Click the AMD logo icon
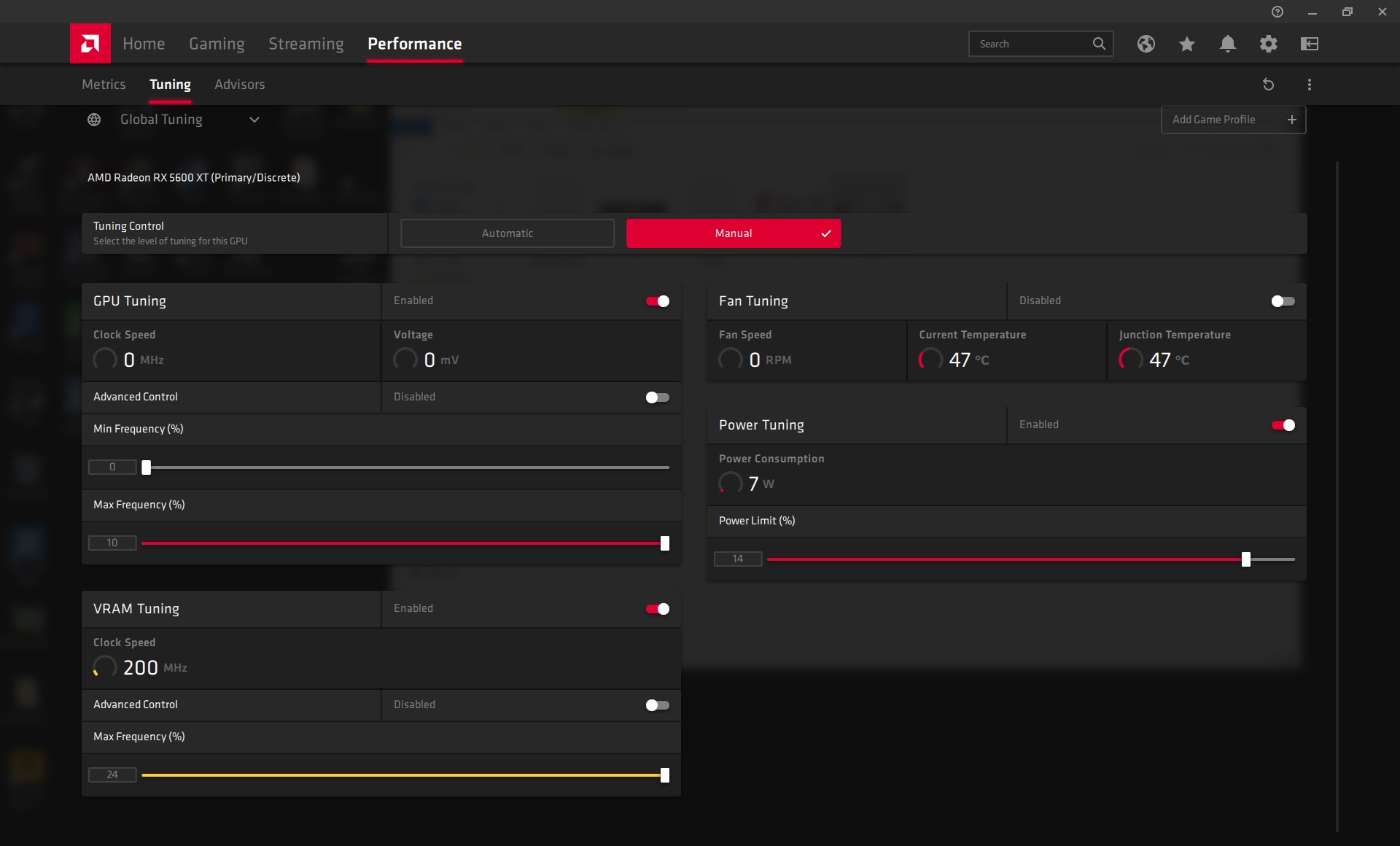 (90, 44)
